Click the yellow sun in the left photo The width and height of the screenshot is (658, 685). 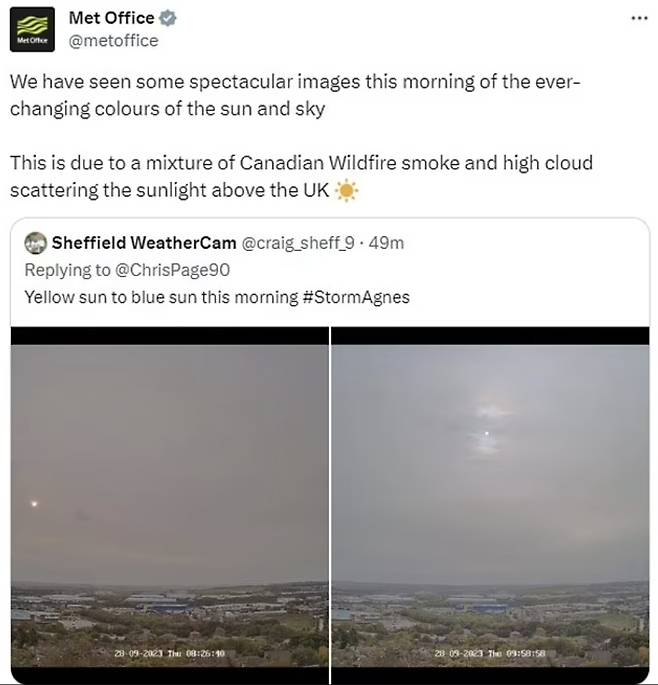tap(35, 504)
